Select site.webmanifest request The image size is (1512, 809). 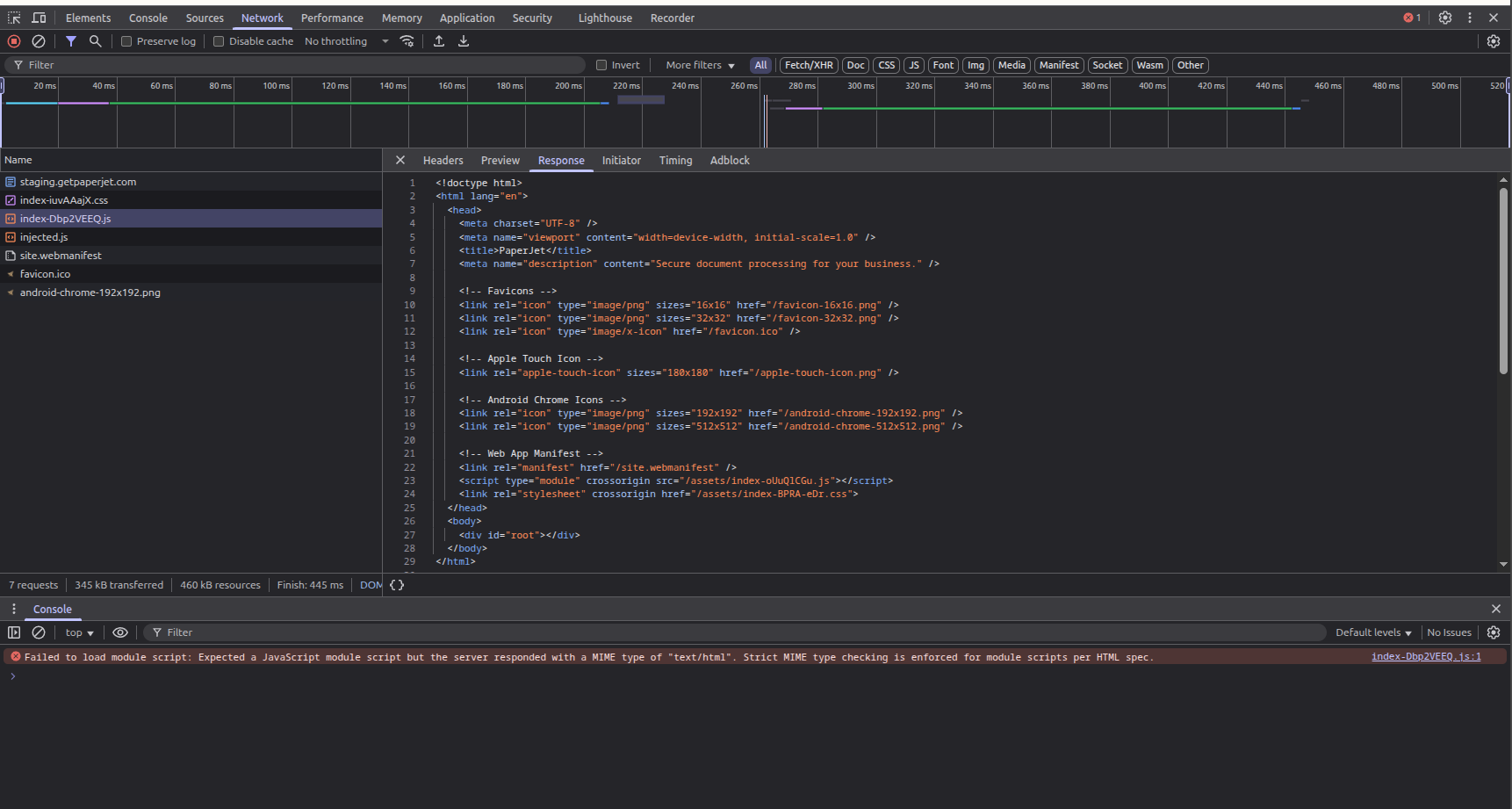(191, 256)
